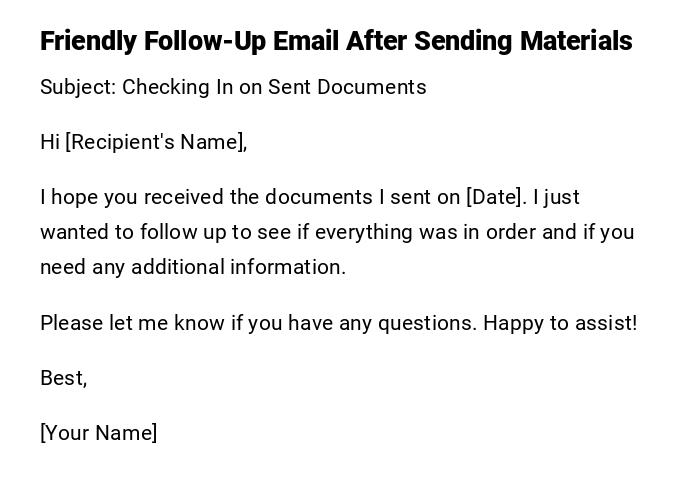Click the greeting word 'Hi'
The height and width of the screenshot is (495, 700).
coord(50,142)
